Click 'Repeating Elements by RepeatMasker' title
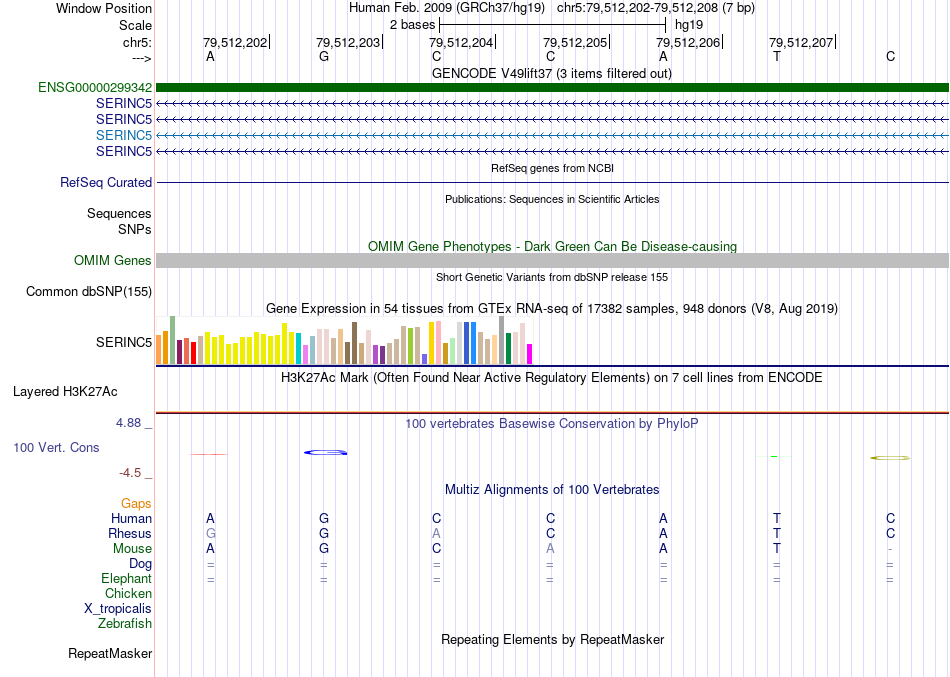The image size is (950, 677). click(x=552, y=640)
